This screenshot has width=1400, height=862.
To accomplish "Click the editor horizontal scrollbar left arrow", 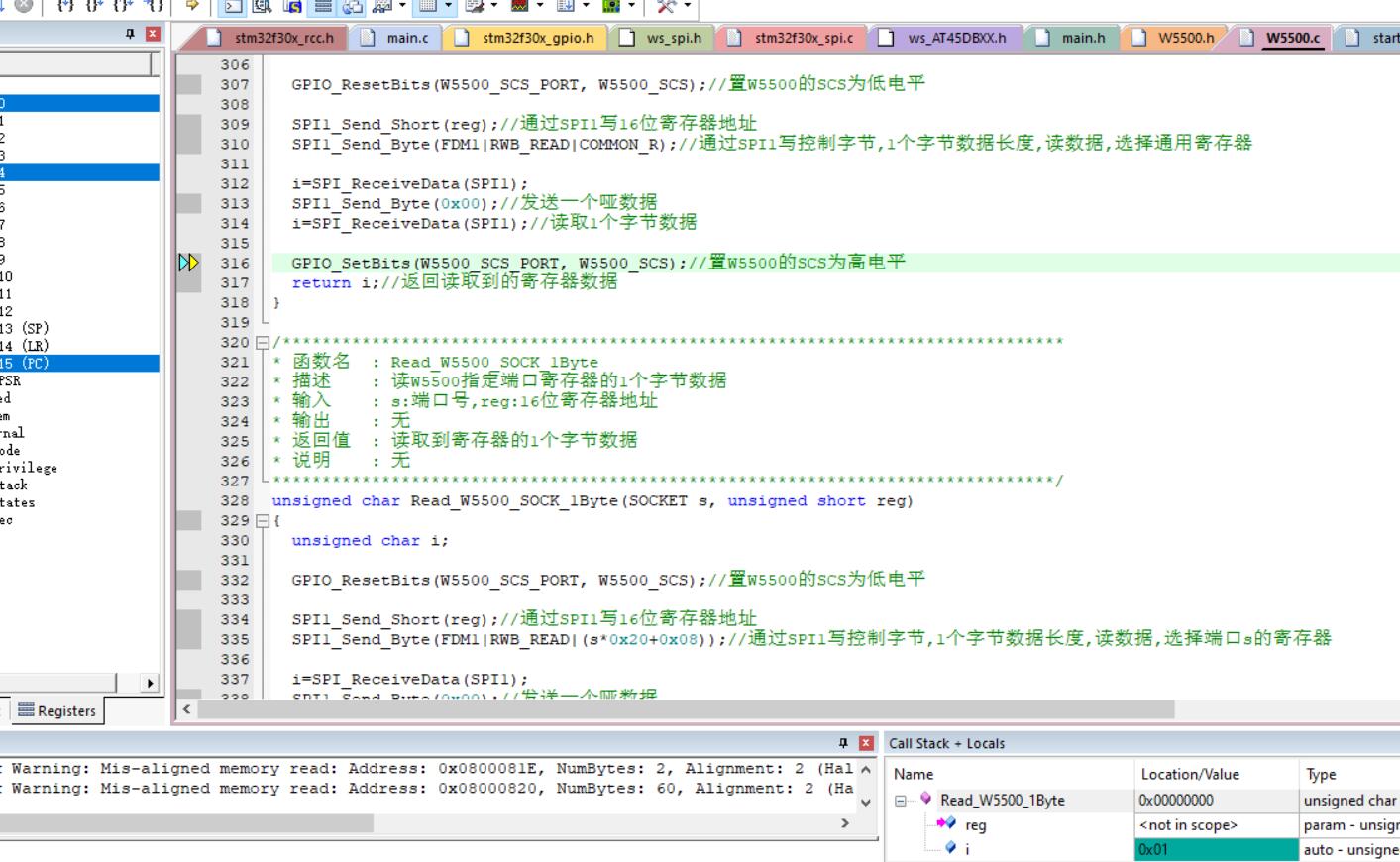I will pyautogui.click(x=186, y=709).
